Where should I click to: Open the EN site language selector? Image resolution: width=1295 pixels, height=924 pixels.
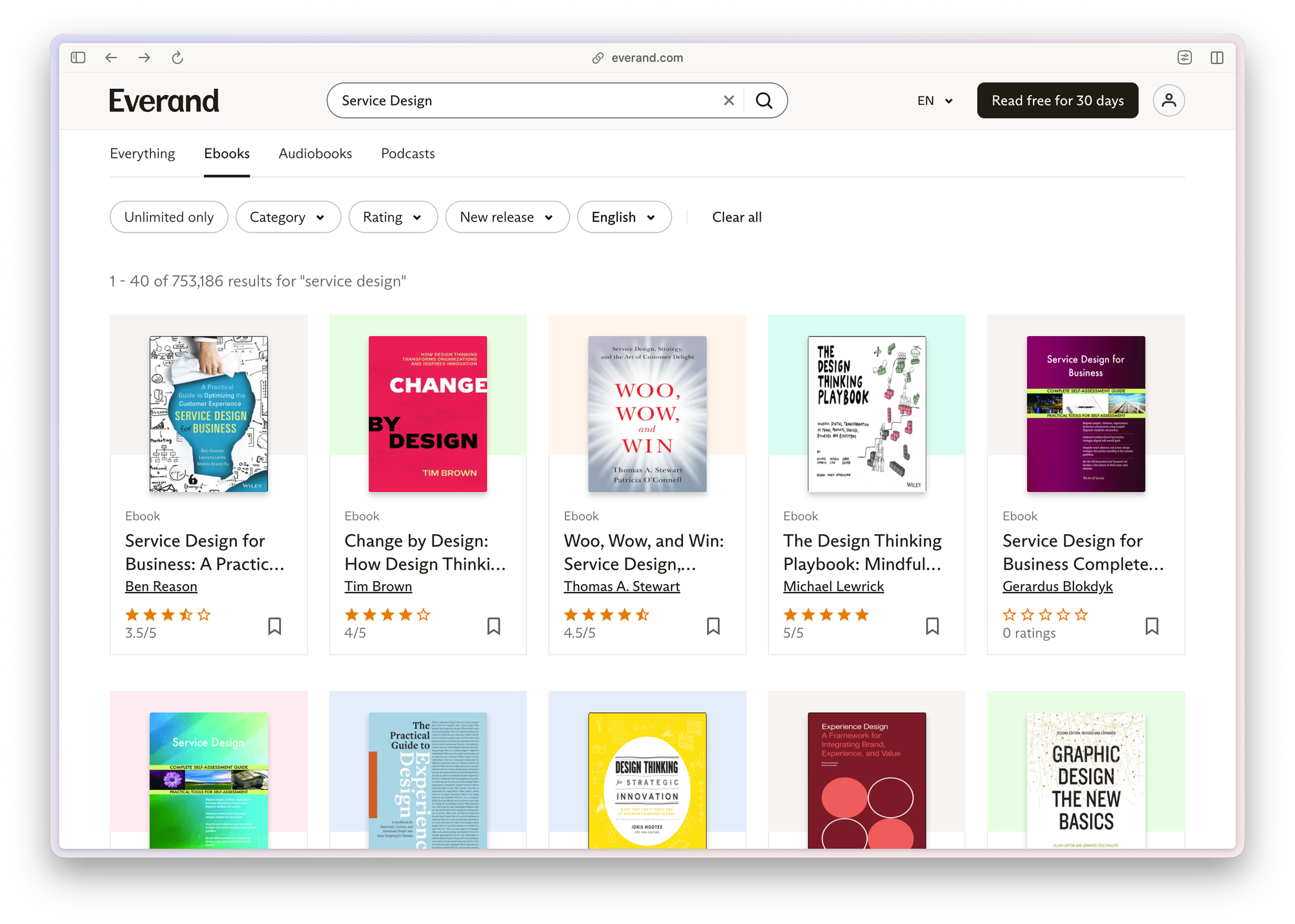(x=935, y=100)
